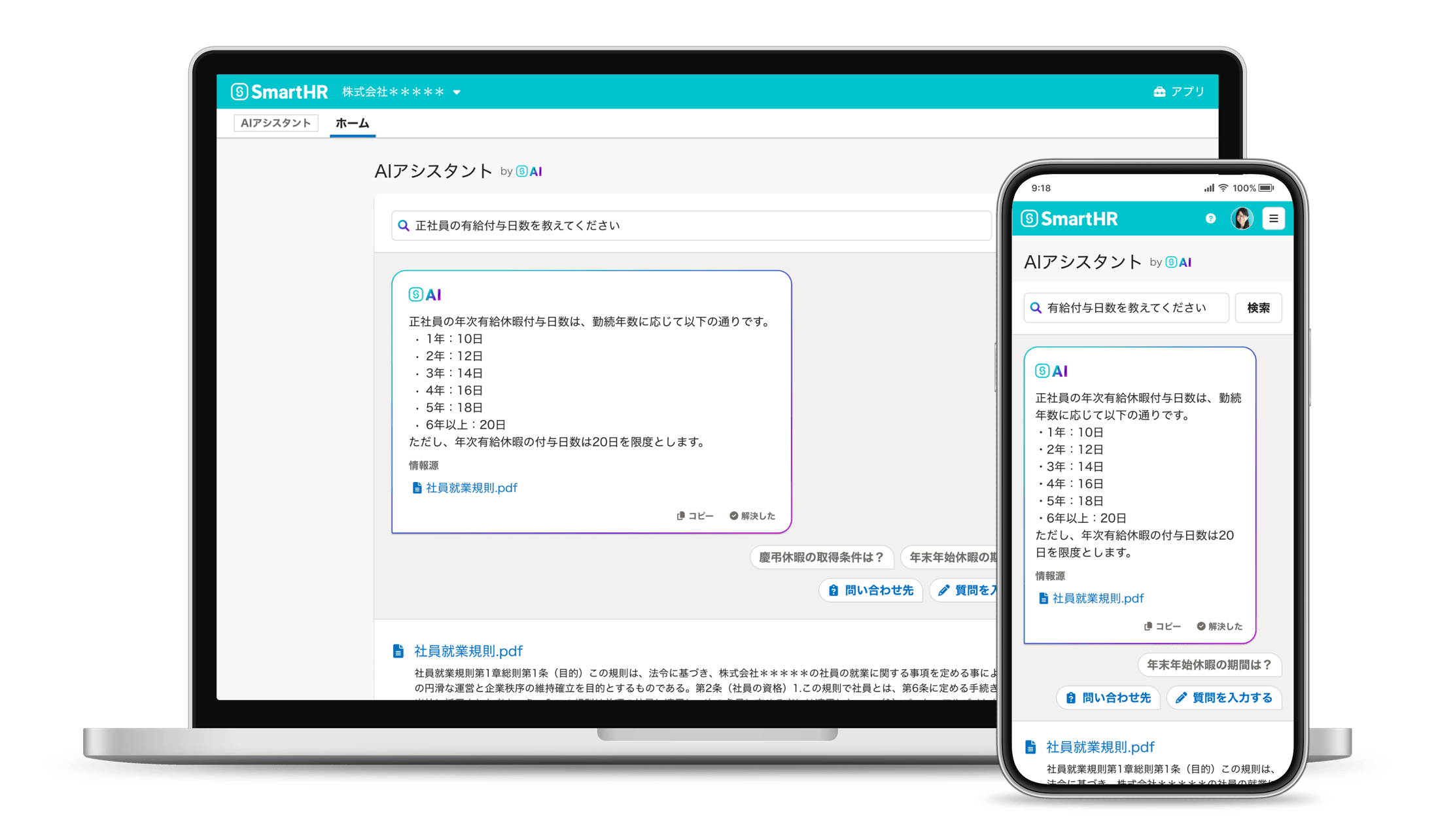Viewport: 1438px width, 840px height.
Task: Open the 社員就業規則.pdf source link
Action: click(470, 487)
